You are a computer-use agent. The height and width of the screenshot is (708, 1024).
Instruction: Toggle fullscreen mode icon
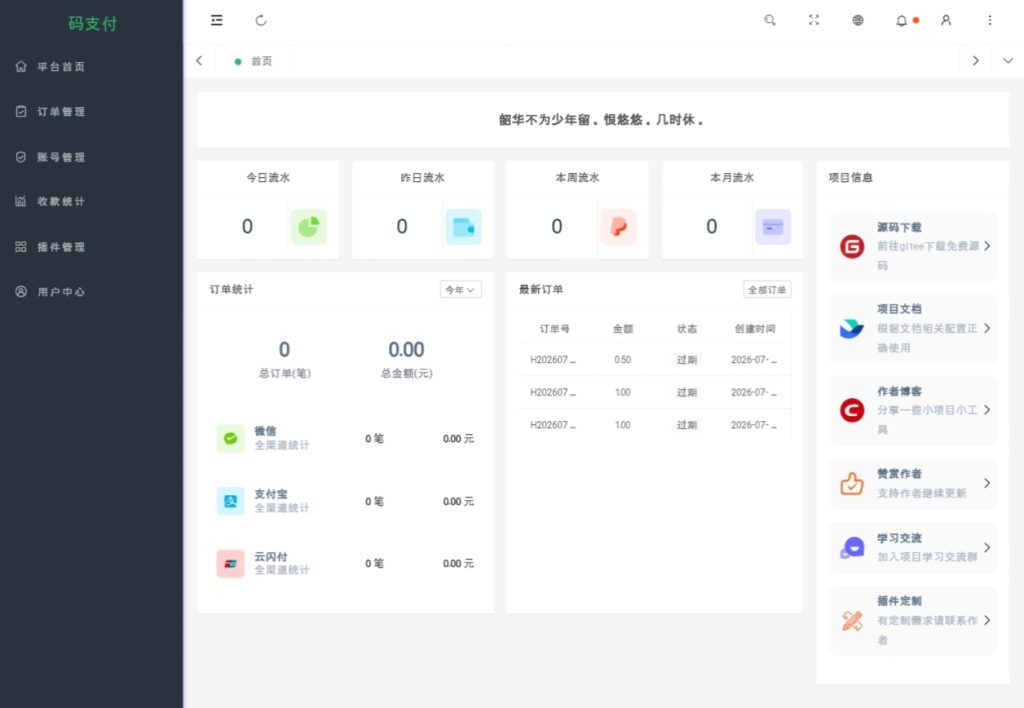pyautogui.click(x=814, y=20)
